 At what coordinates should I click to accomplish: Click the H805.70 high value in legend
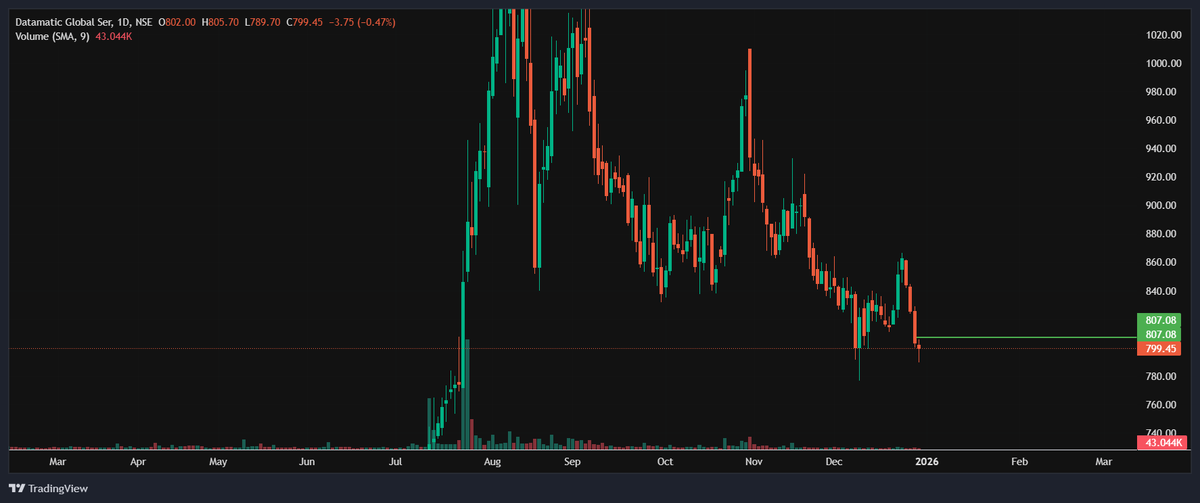[x=218, y=22]
